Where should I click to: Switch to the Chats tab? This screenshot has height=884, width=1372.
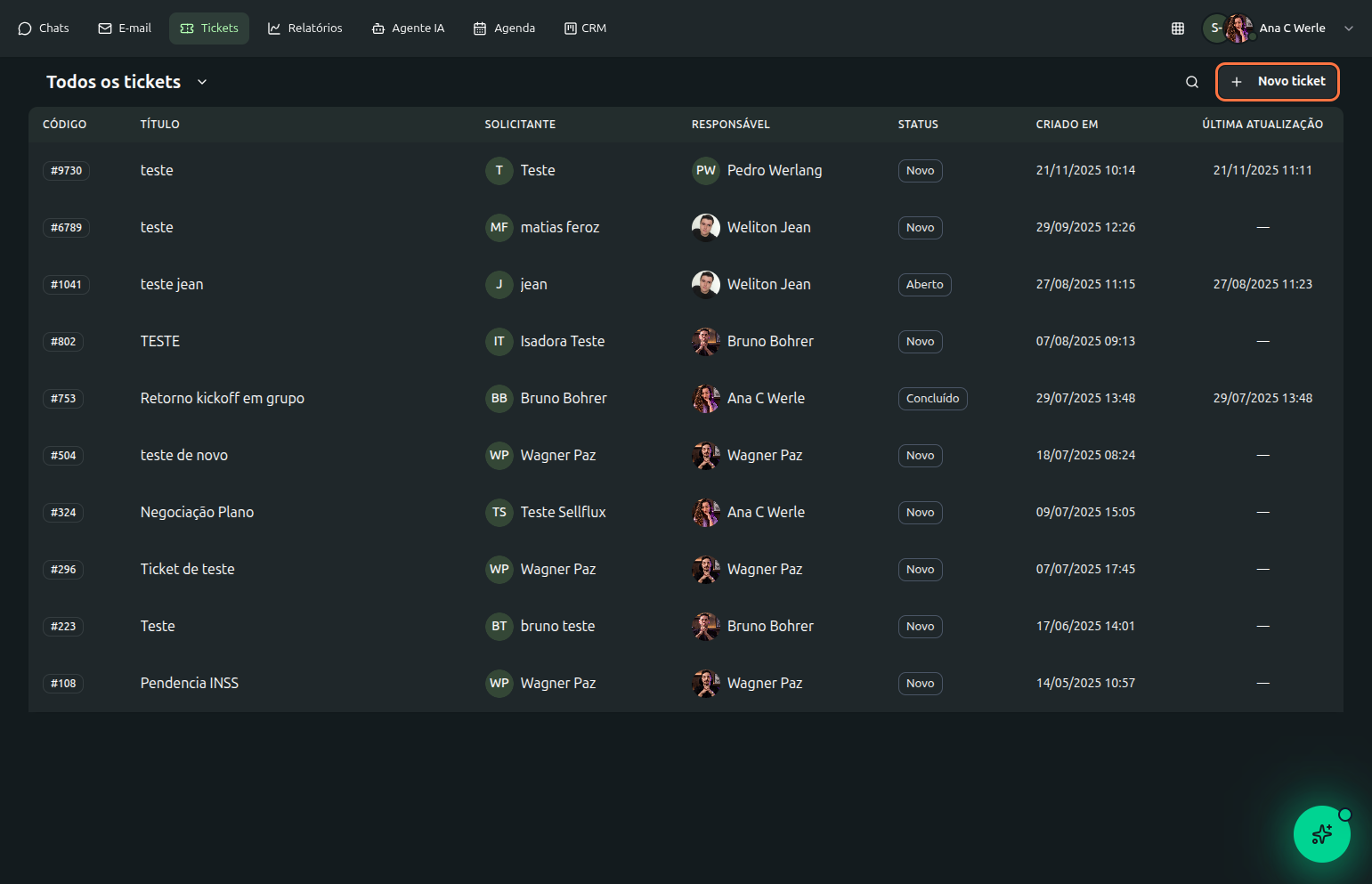click(44, 28)
